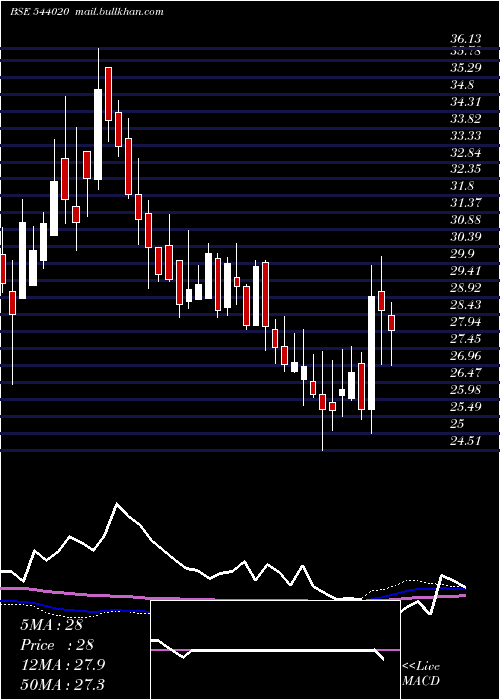Click the 33.33 price level label
Image resolution: width=500 pixels, height=700 pixels.
pos(466,136)
